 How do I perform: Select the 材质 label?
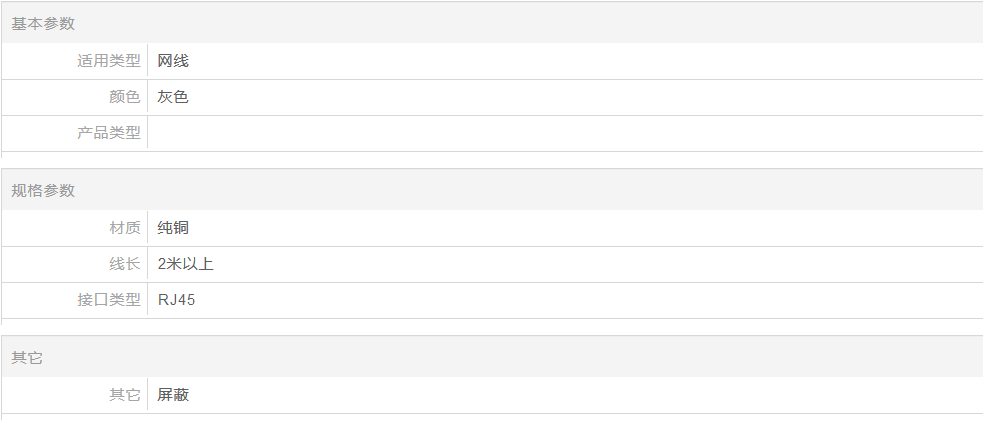(x=124, y=228)
